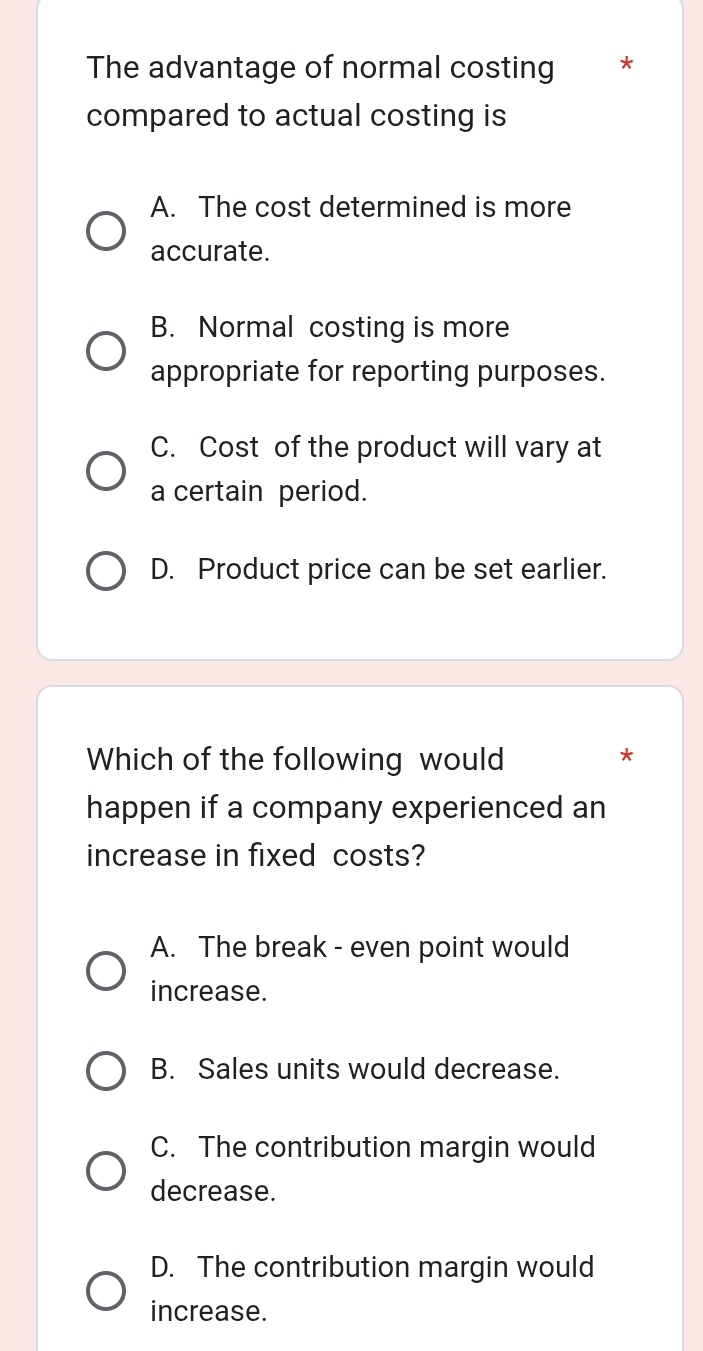Click the fixed costs question title text
This screenshot has height=1351, width=703.
point(346,808)
